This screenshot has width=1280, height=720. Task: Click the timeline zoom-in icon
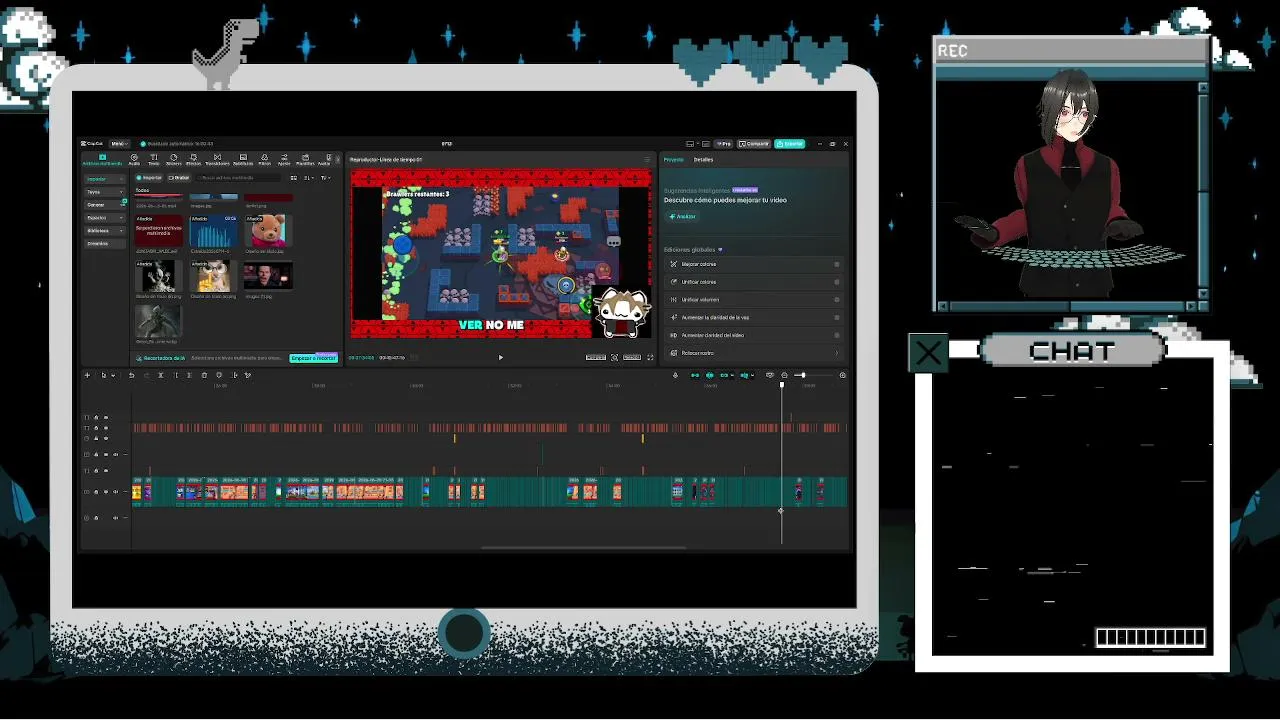pyautogui.click(x=842, y=375)
